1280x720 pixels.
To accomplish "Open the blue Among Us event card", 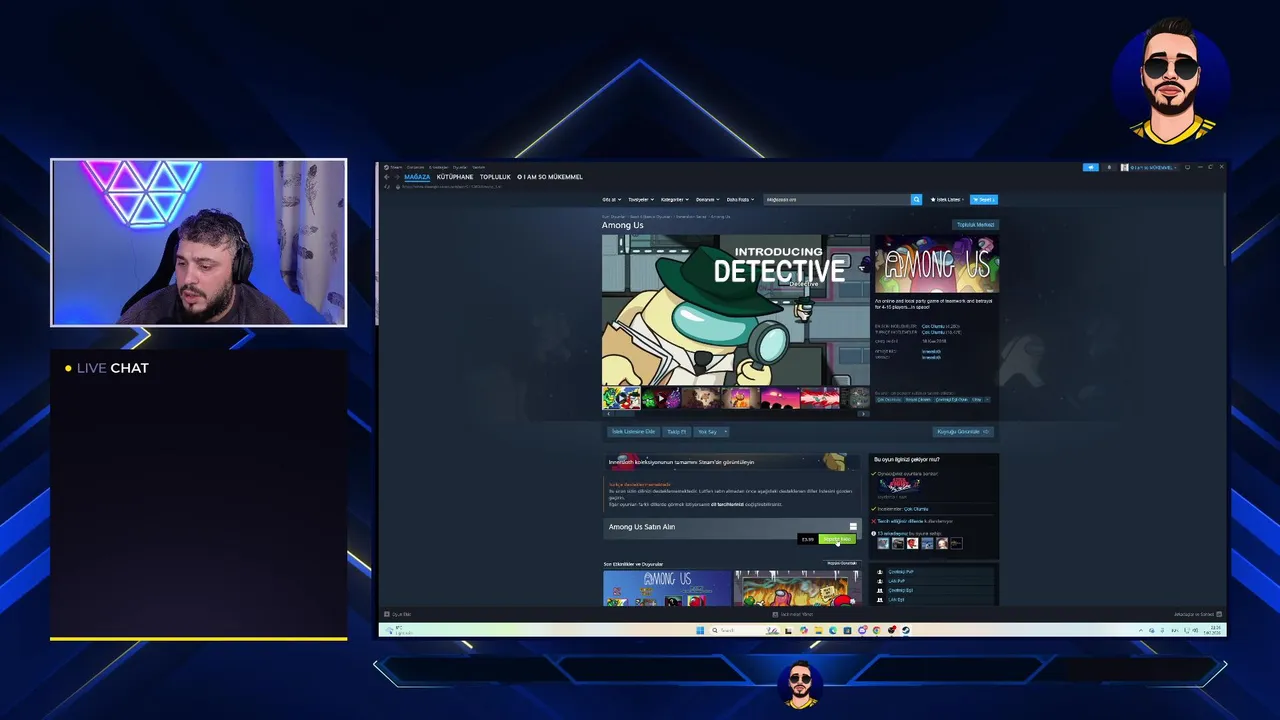I will tap(667, 588).
